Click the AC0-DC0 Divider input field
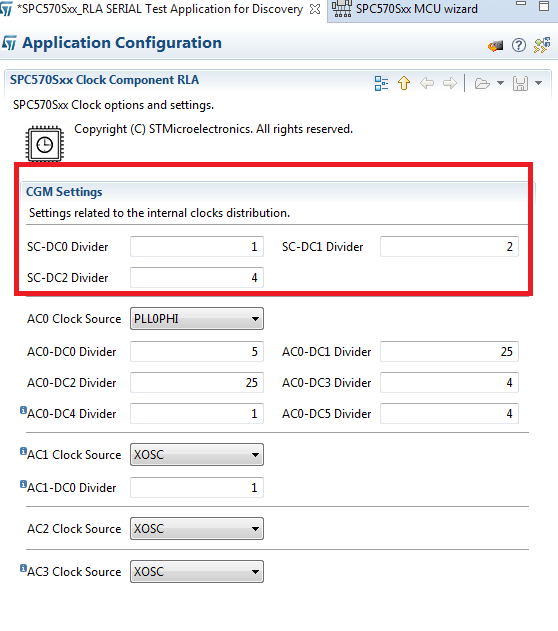Image resolution: width=558 pixels, height=631 pixels. (197, 351)
